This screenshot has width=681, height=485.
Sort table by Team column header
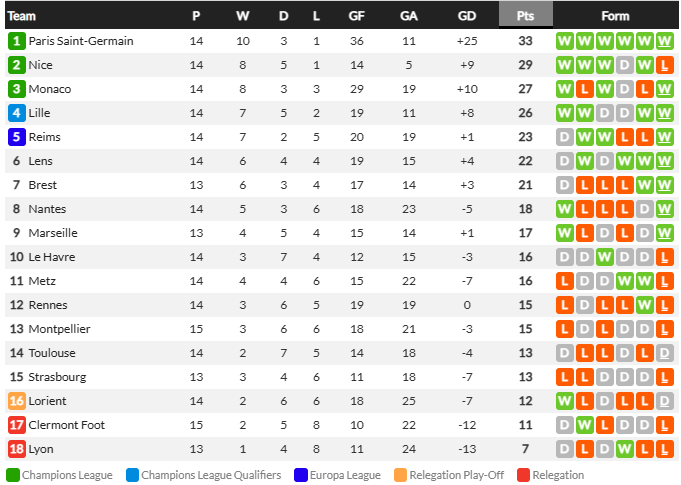(22, 16)
